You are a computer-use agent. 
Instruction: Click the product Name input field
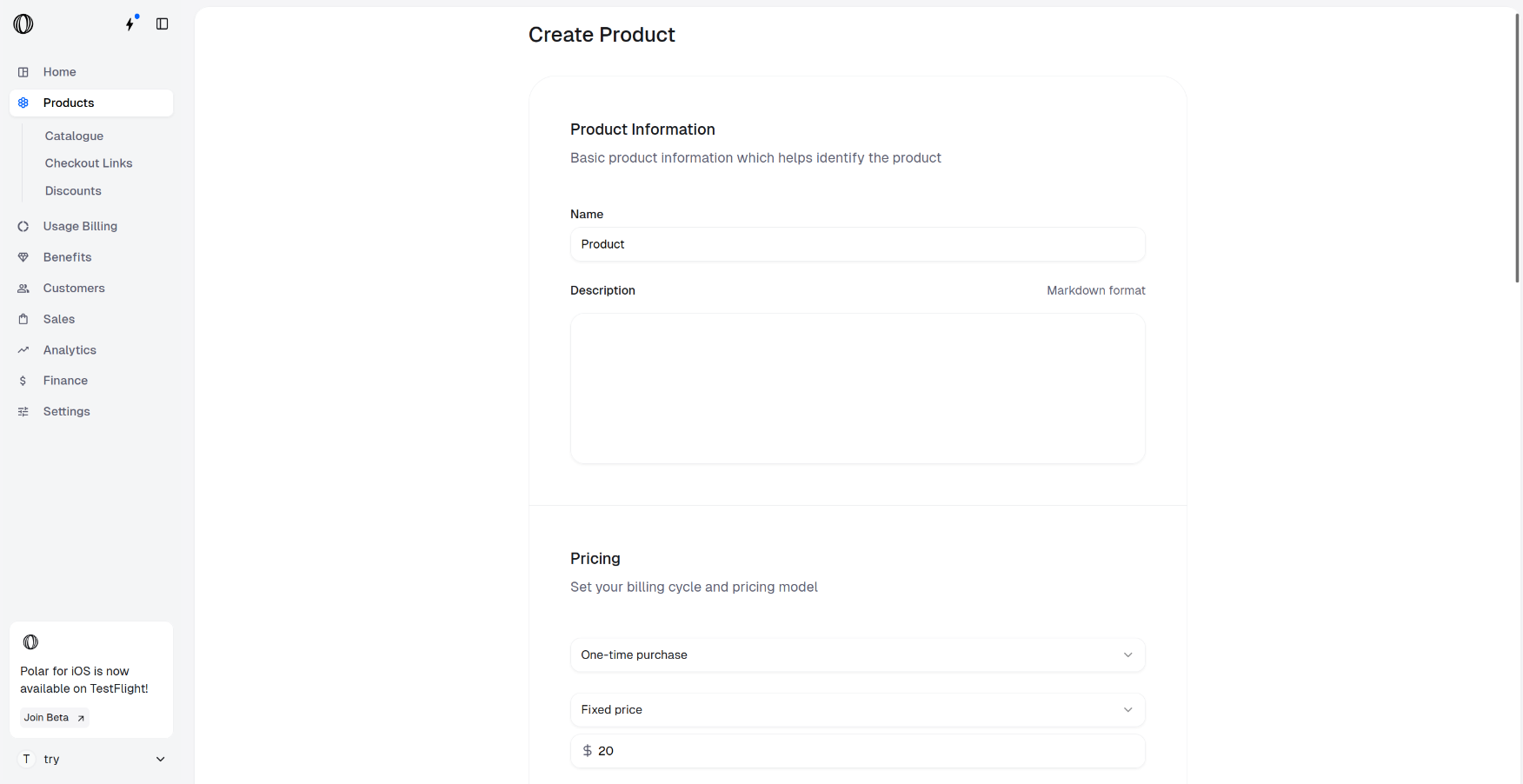coord(857,244)
